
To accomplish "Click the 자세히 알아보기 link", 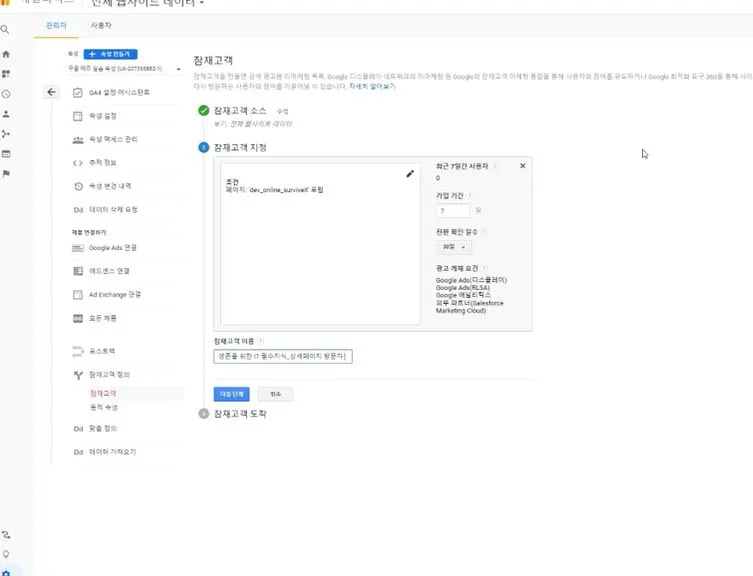I will pyautogui.click(x=372, y=86).
